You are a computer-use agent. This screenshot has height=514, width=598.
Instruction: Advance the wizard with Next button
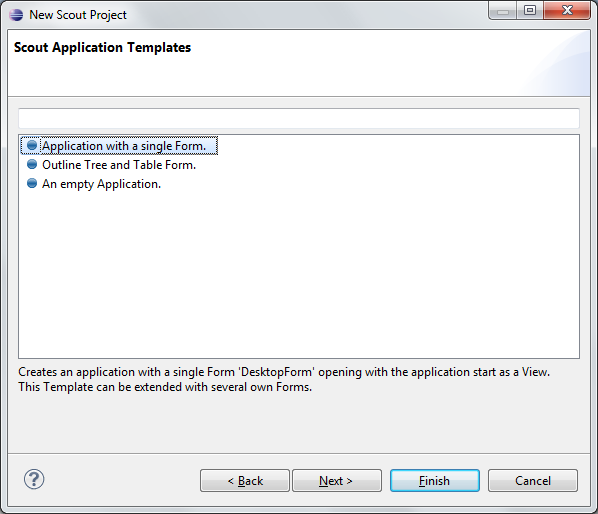(x=337, y=480)
